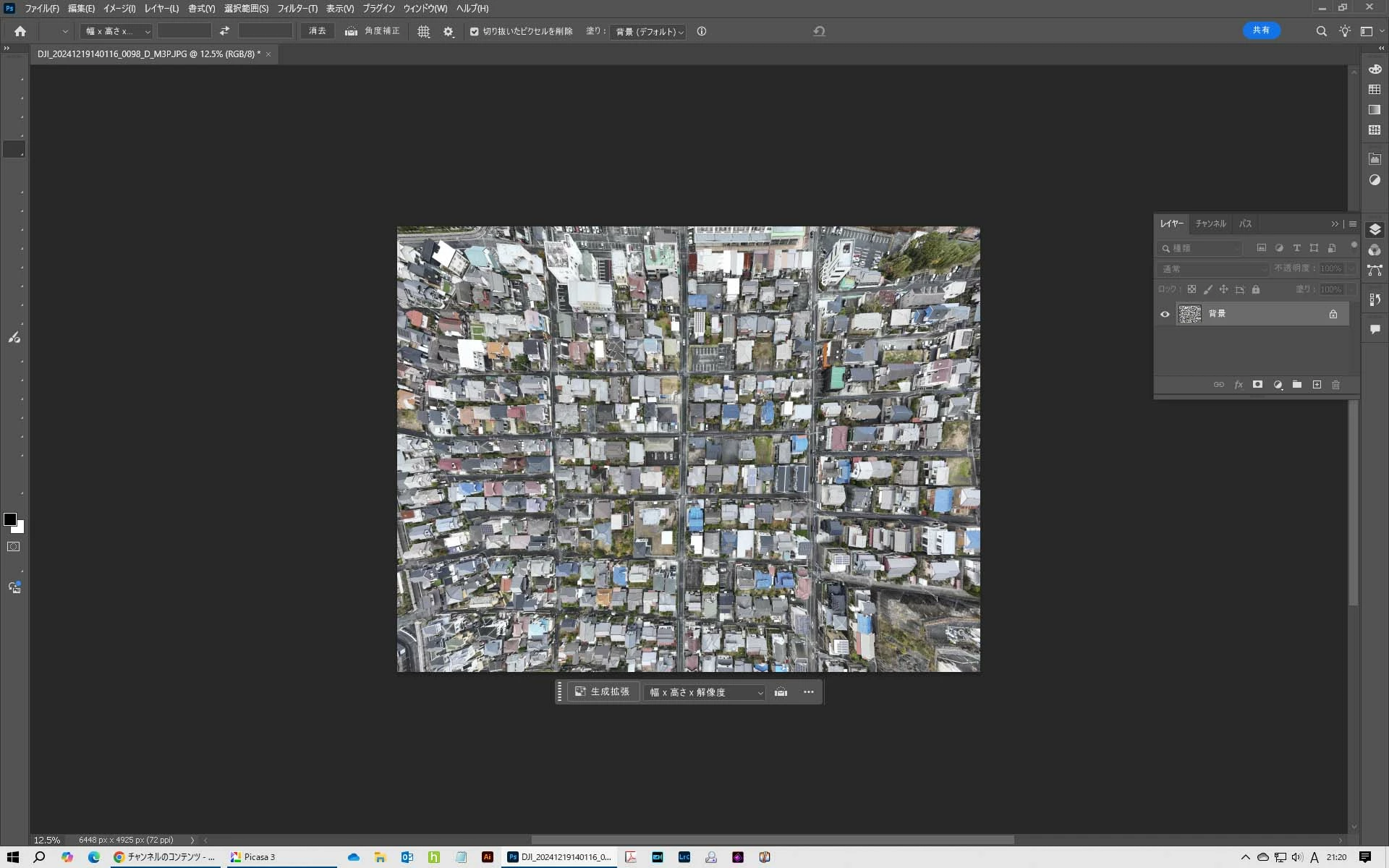
Task: Create new layer plus icon
Action: (1317, 385)
